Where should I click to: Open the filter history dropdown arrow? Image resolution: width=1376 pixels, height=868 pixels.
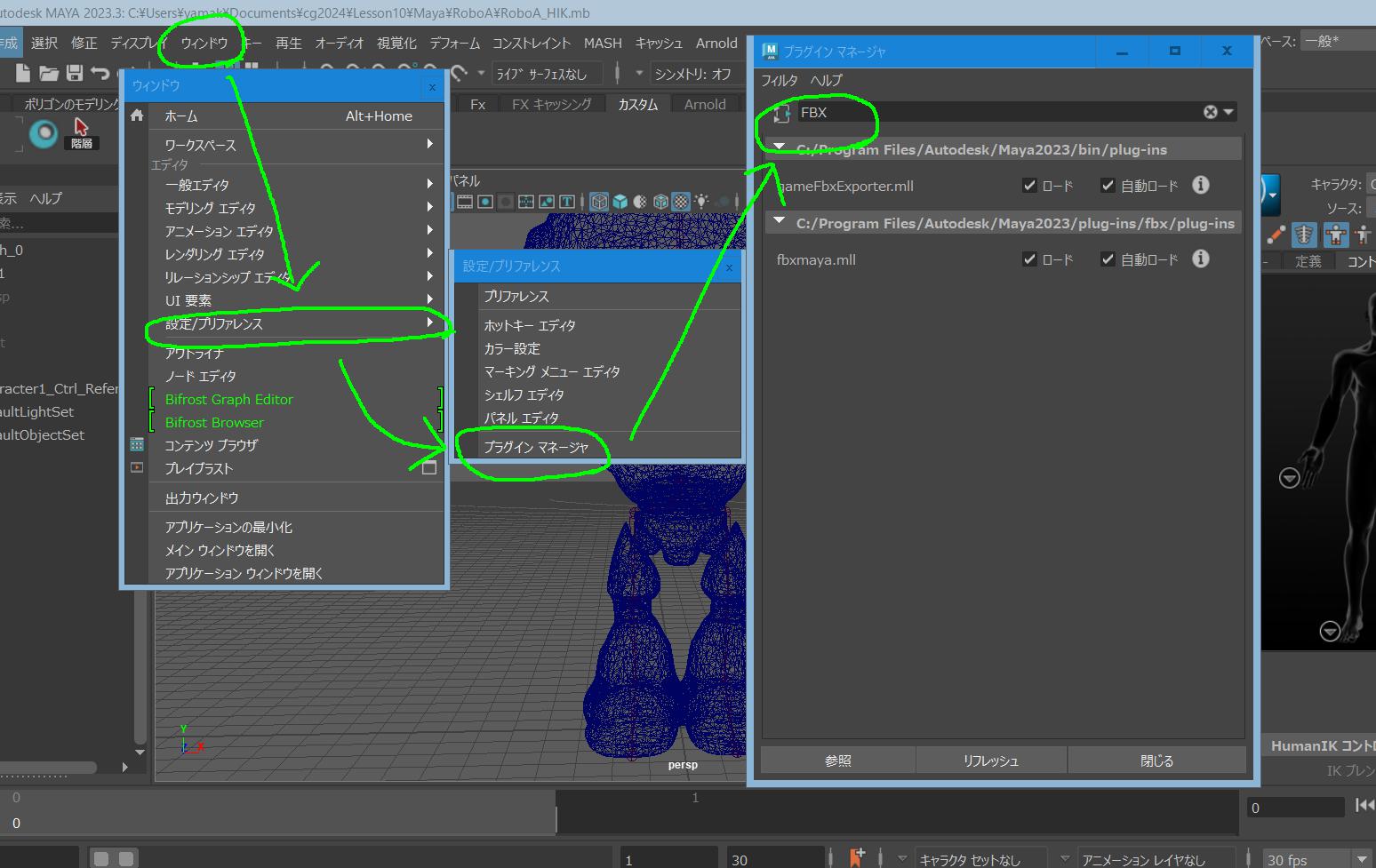tap(1228, 112)
